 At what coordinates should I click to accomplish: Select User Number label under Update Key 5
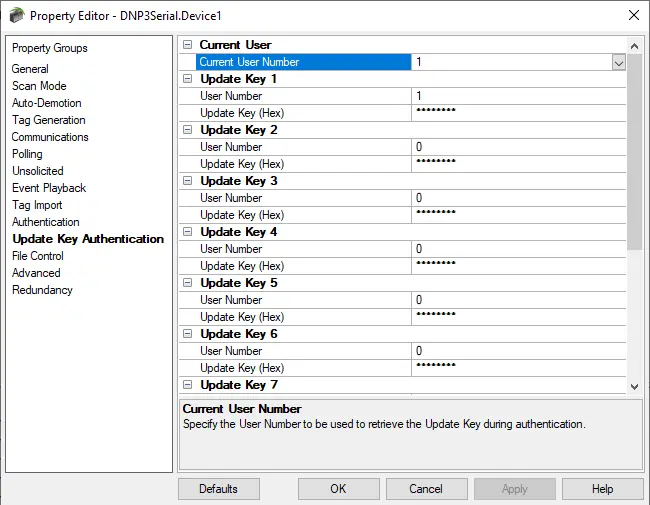pos(231,300)
